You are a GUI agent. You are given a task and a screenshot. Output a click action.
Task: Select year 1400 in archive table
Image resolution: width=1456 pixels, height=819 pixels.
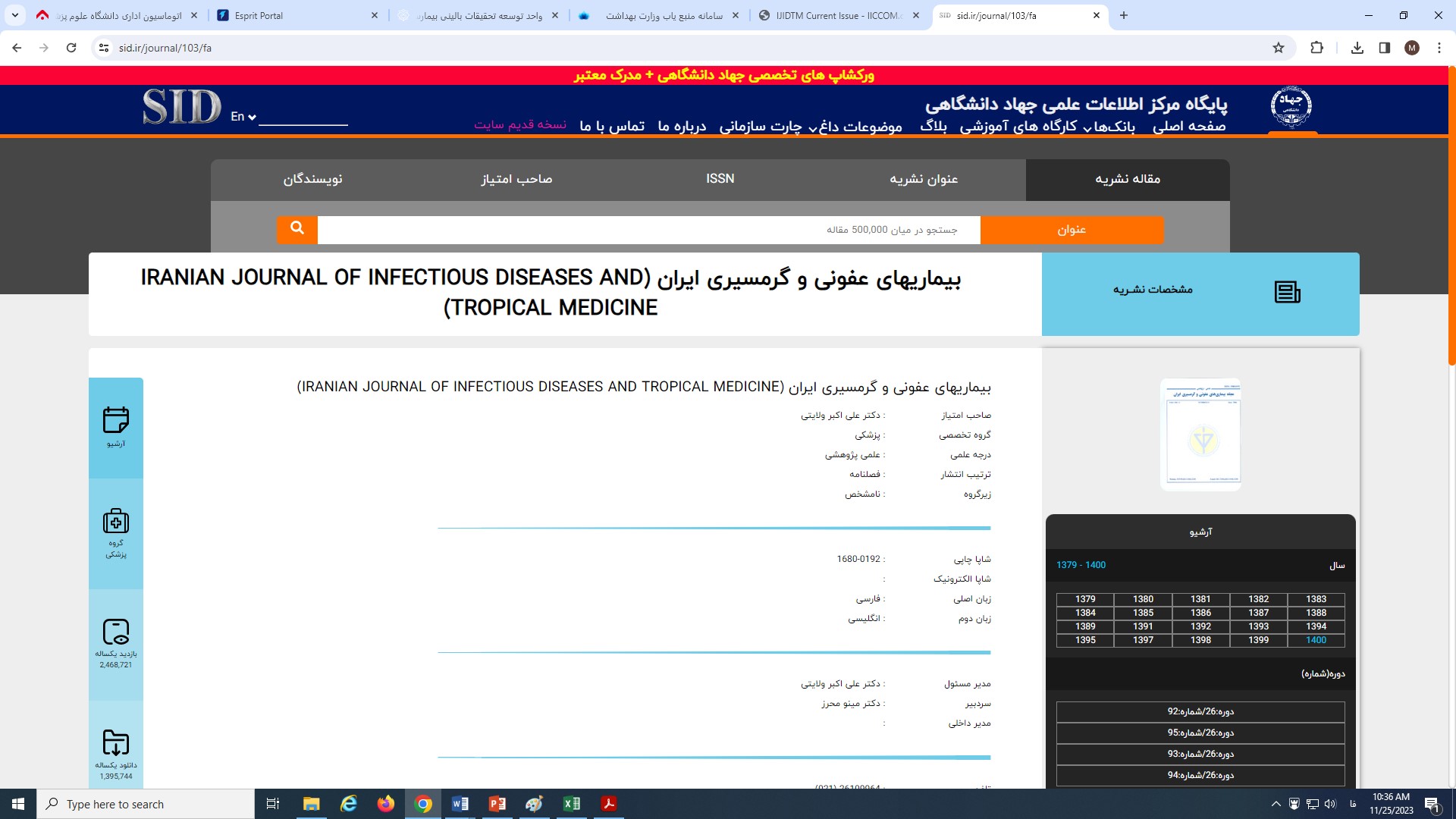click(x=1316, y=640)
